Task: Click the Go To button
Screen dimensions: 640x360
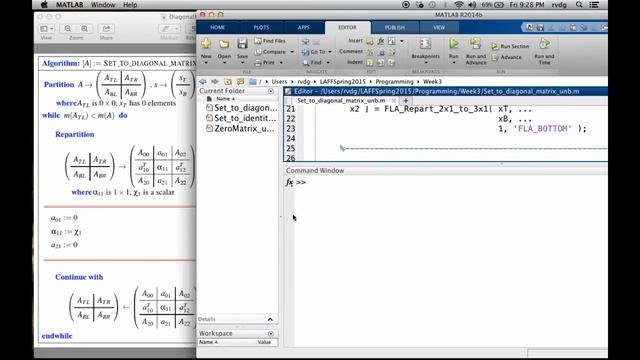Action: pos(314,52)
